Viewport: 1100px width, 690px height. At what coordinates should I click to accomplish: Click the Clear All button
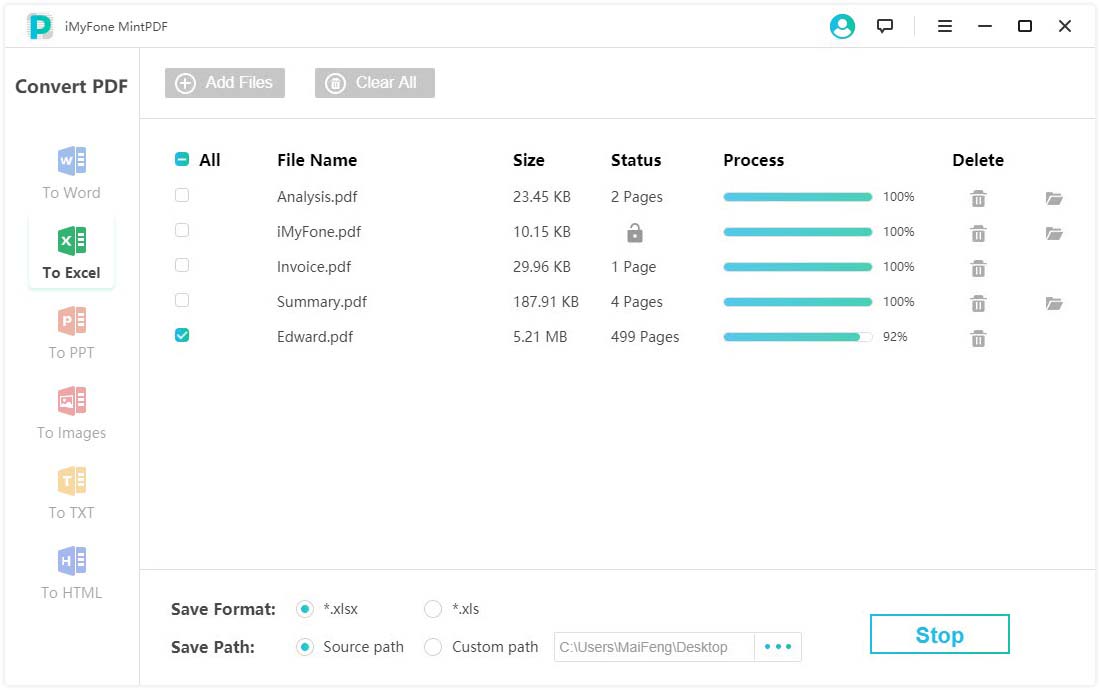(x=375, y=83)
